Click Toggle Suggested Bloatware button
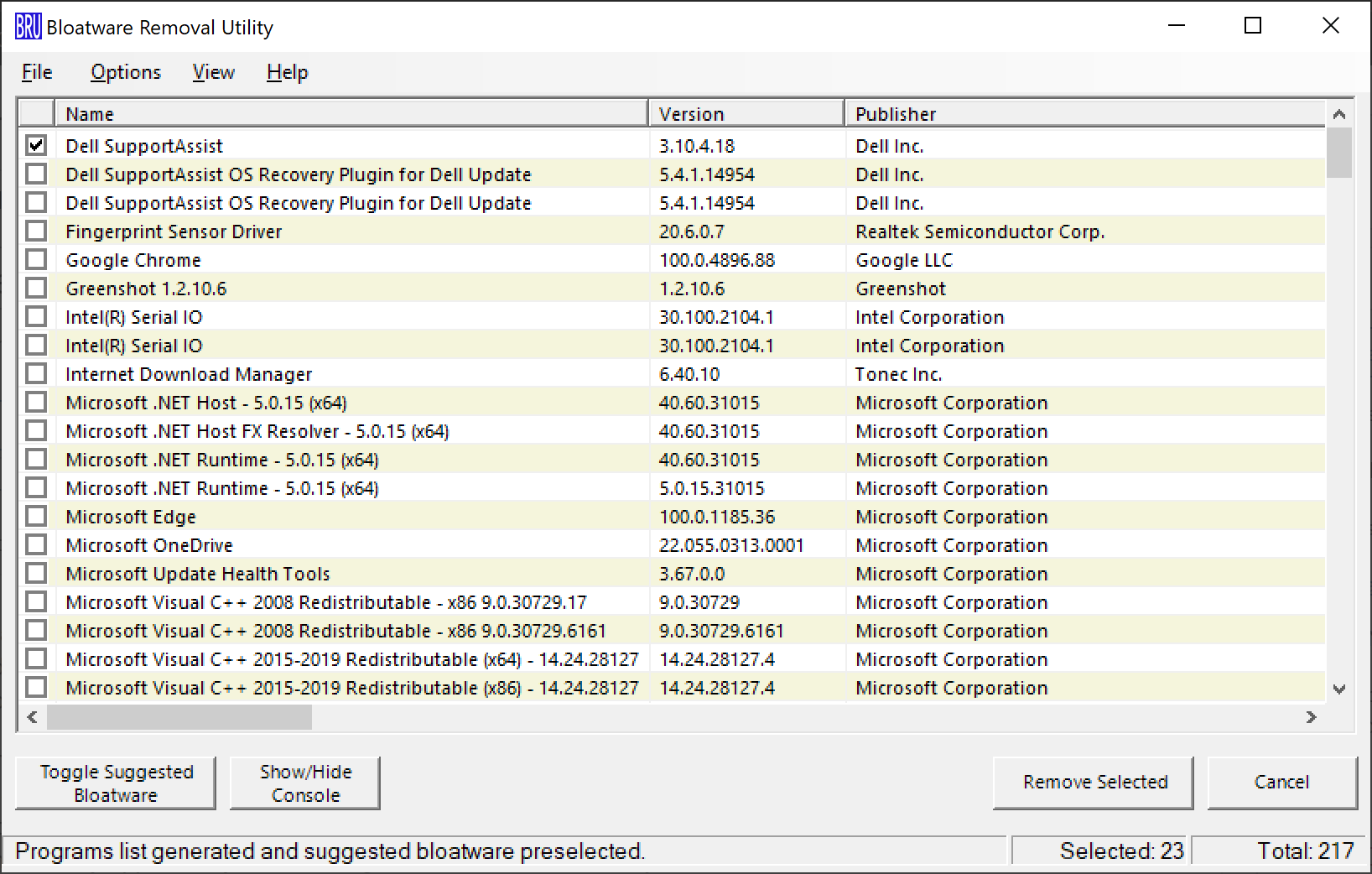Viewport: 1372px width, 874px height. pyautogui.click(x=116, y=783)
